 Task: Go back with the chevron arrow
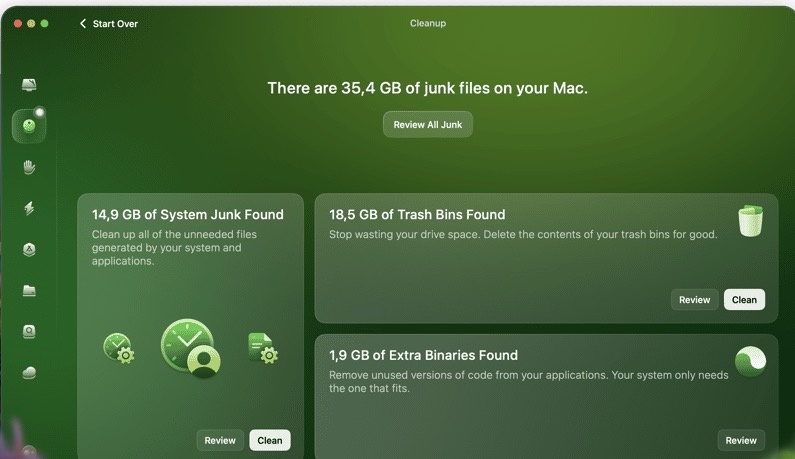pos(83,23)
